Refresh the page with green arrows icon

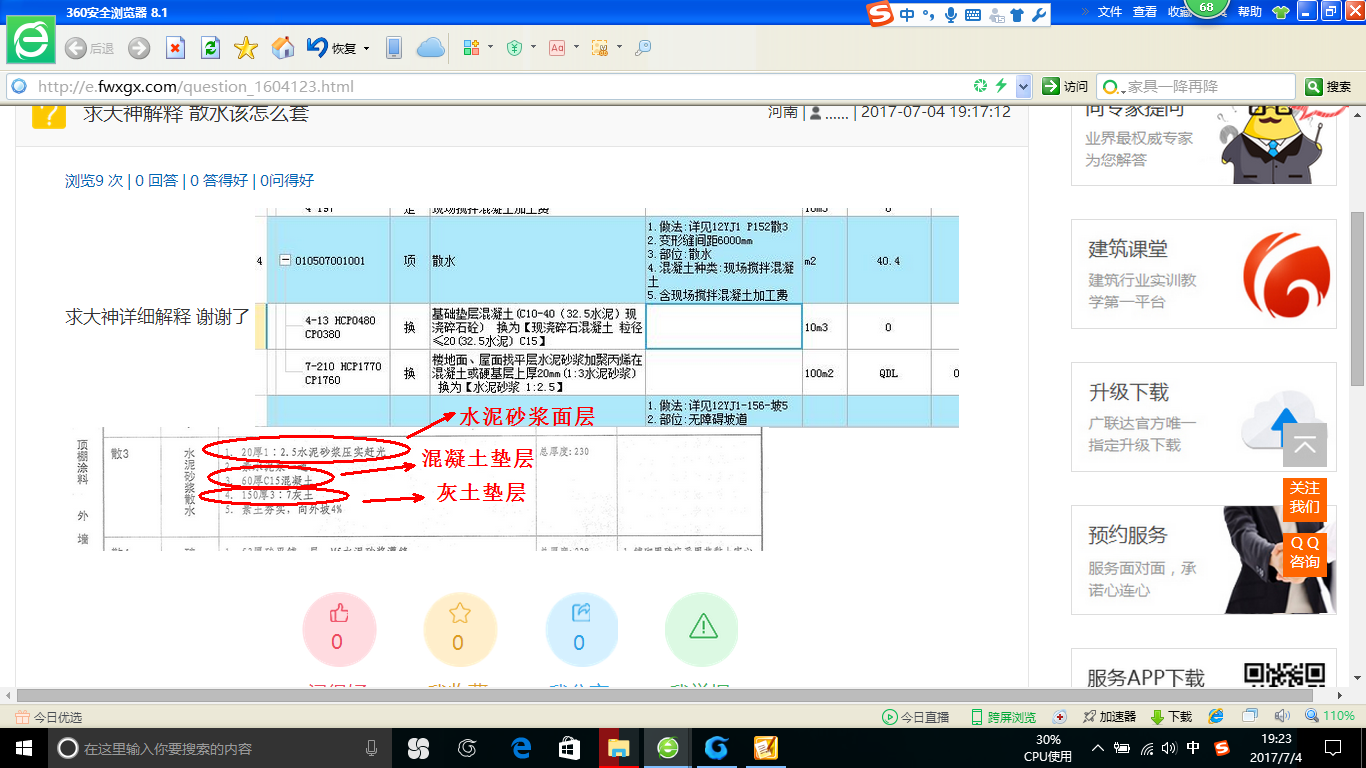tap(210, 48)
